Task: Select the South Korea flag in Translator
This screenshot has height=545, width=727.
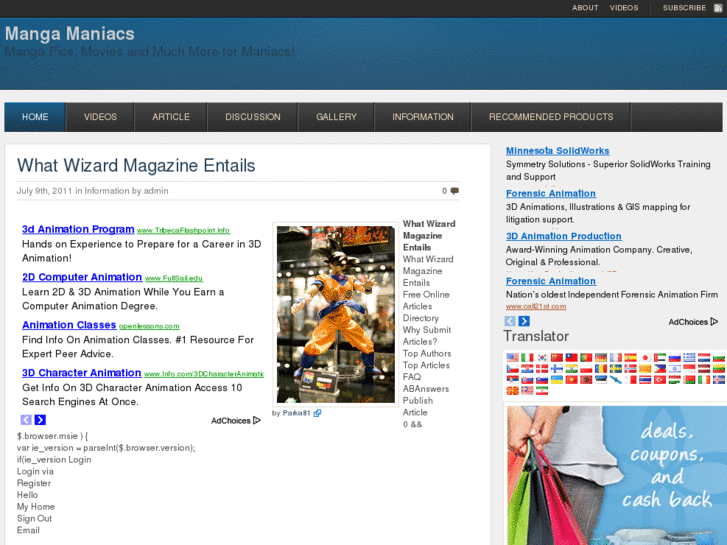Action: coord(542,358)
